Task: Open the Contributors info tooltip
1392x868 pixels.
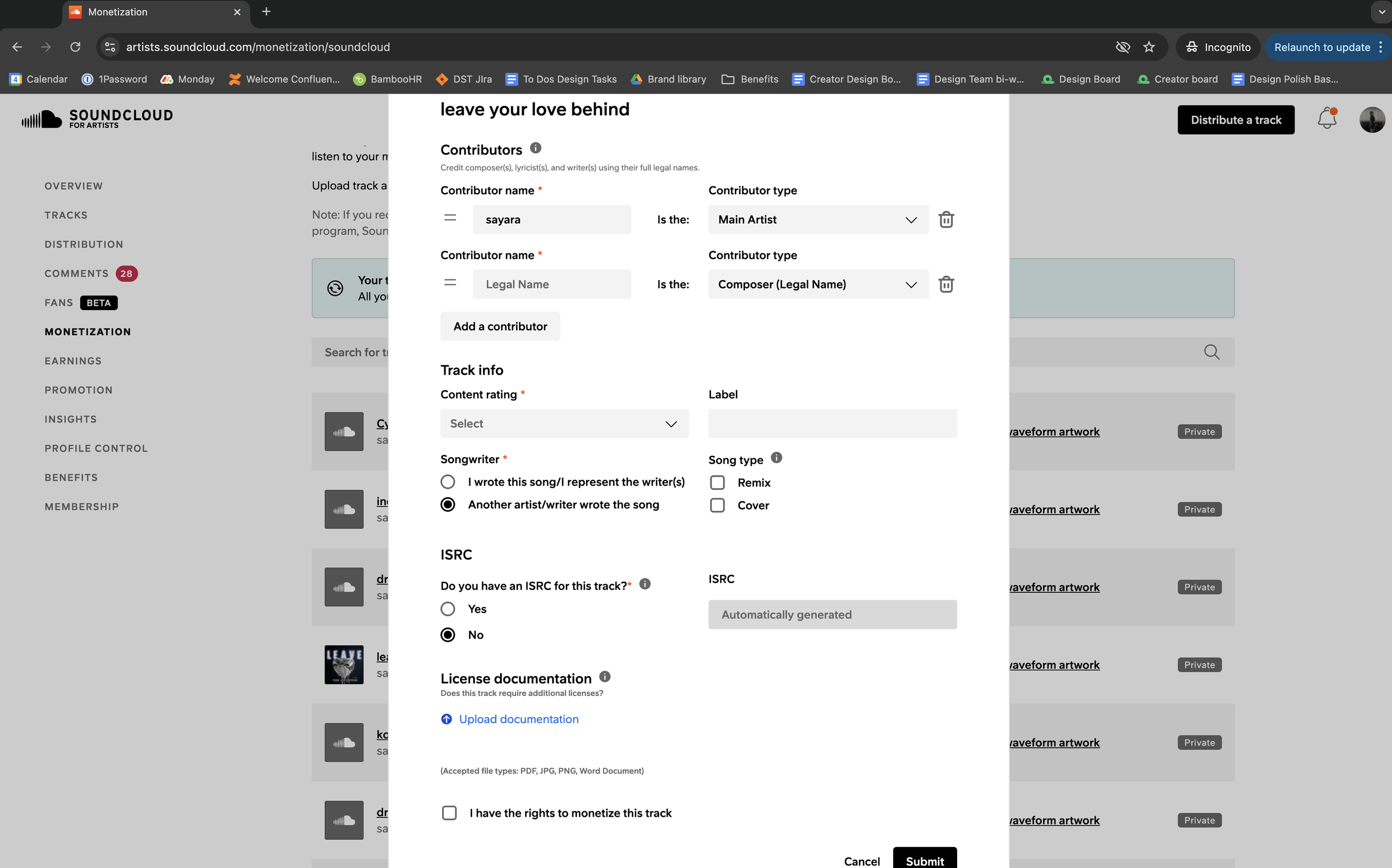Action: tap(536, 148)
